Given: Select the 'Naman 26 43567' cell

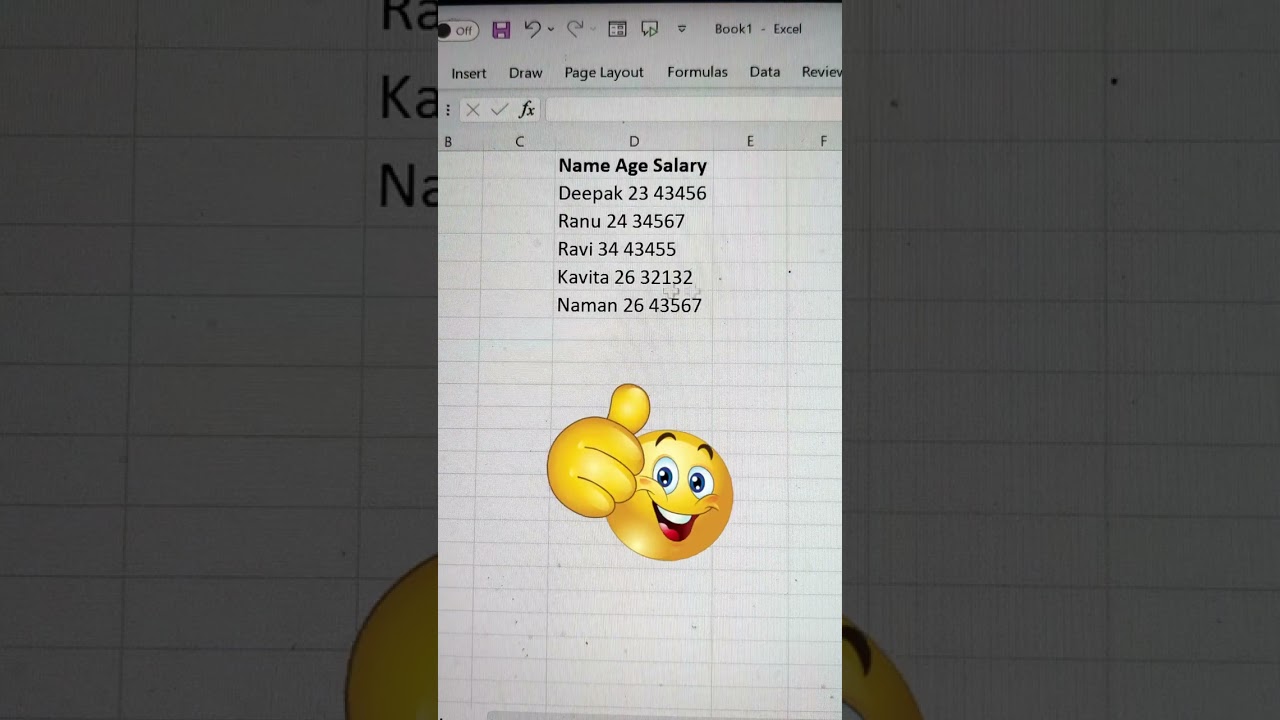Looking at the screenshot, I should coord(633,305).
